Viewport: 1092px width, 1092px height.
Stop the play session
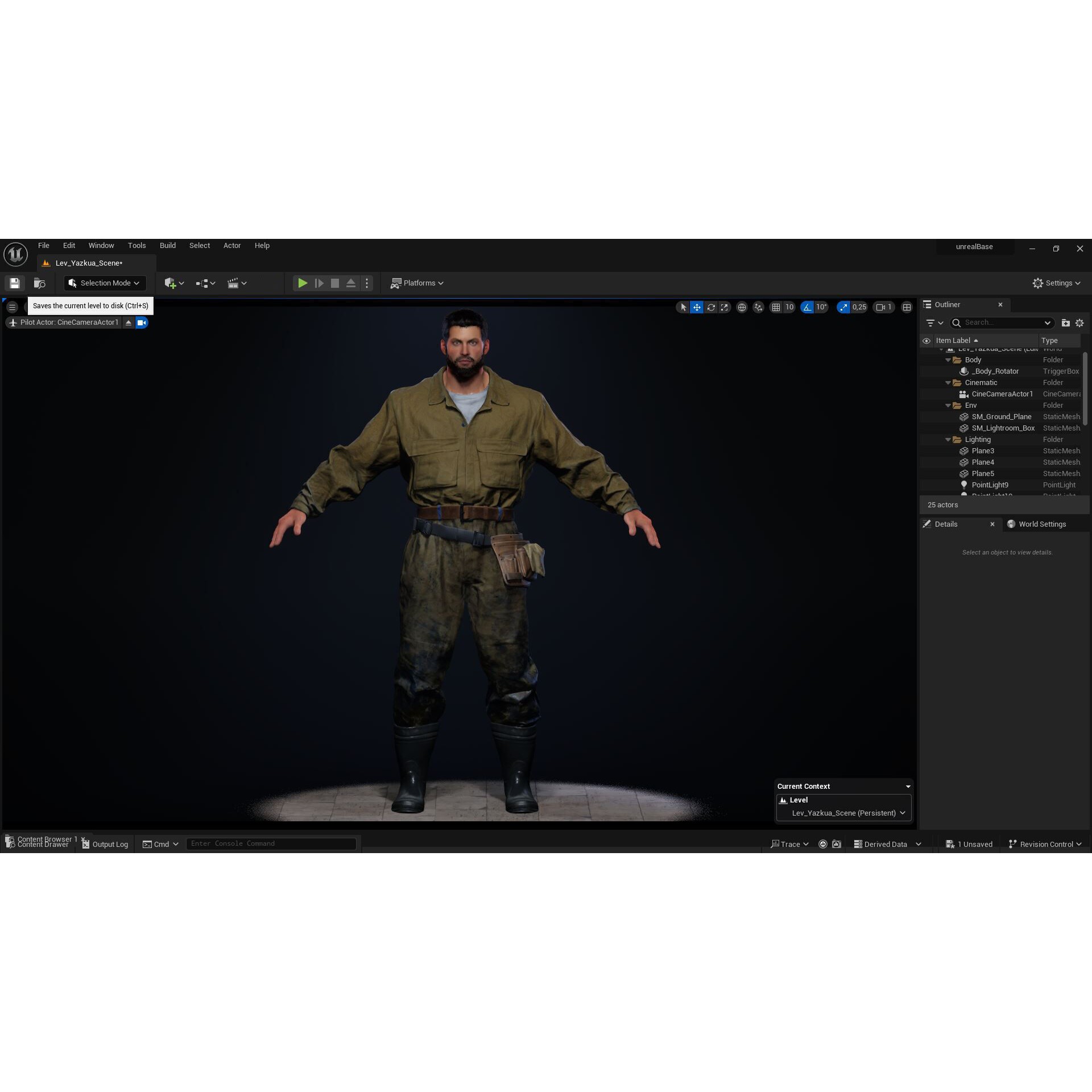[x=335, y=283]
